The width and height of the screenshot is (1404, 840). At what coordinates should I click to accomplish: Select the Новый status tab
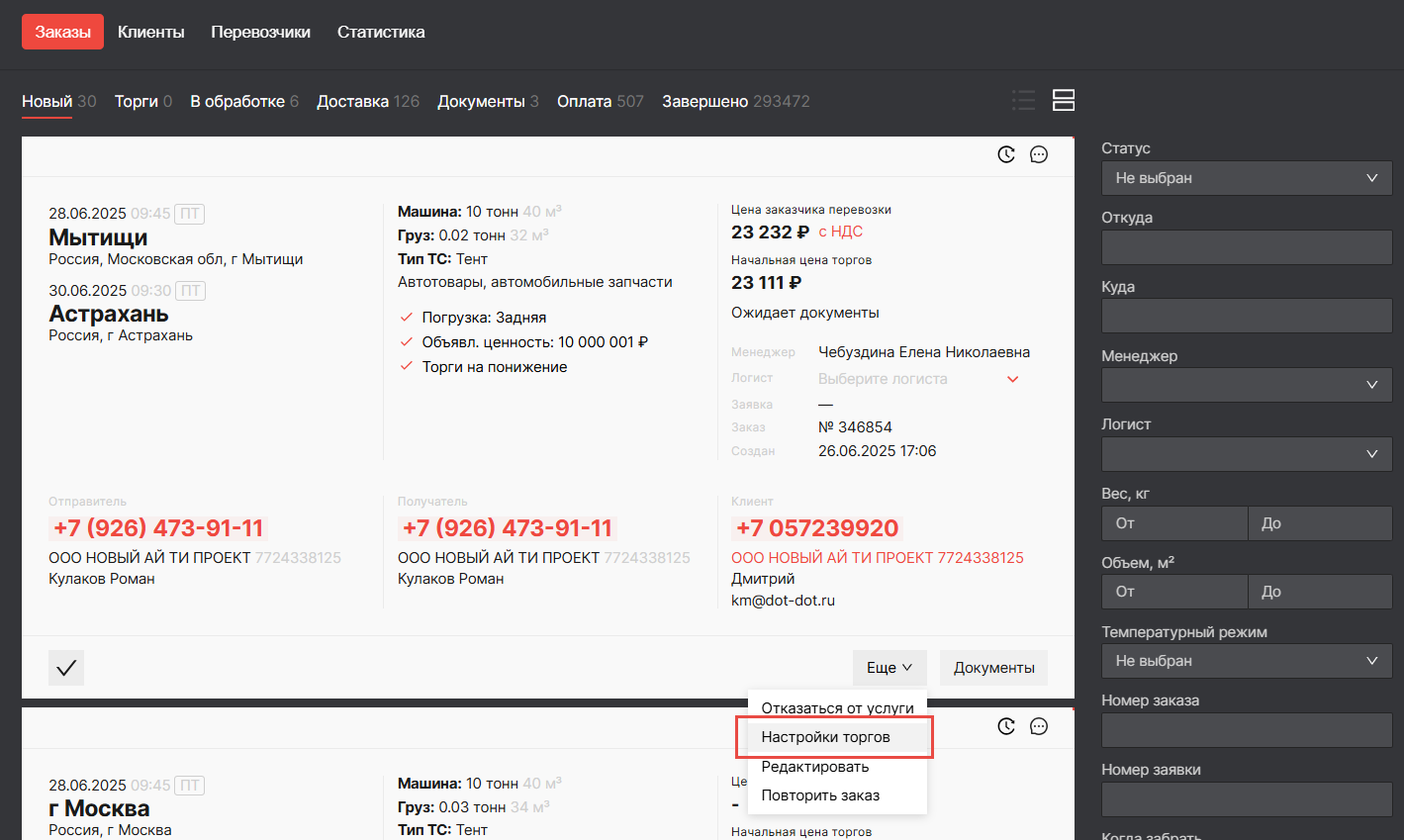click(59, 101)
